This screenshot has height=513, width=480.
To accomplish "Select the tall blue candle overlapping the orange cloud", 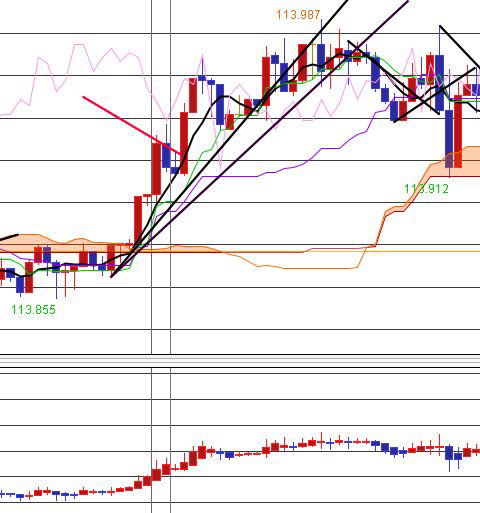I will click(x=449, y=139).
